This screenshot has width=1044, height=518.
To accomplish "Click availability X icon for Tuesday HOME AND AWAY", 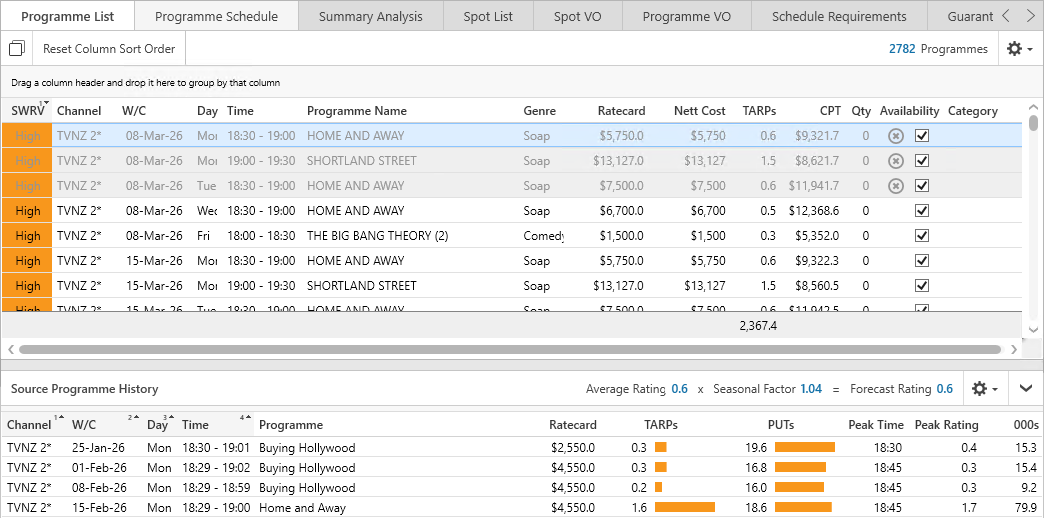I will click(896, 186).
